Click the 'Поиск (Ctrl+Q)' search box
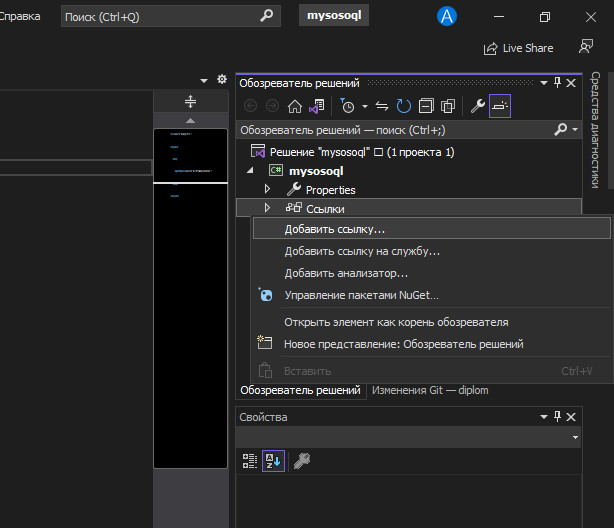The image size is (614, 528). click(171, 16)
